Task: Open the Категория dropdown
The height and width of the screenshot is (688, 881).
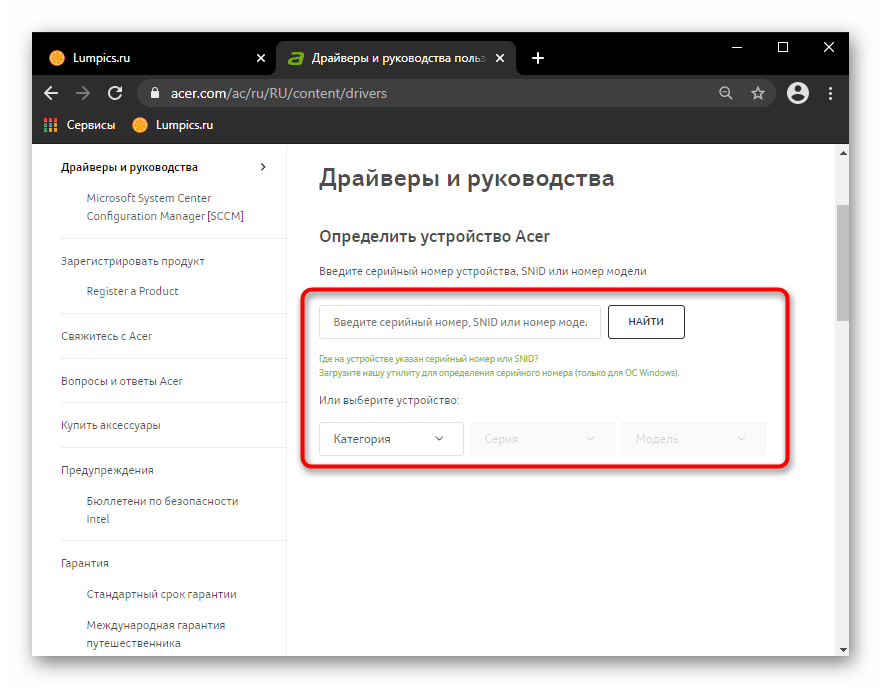Action: pos(391,439)
